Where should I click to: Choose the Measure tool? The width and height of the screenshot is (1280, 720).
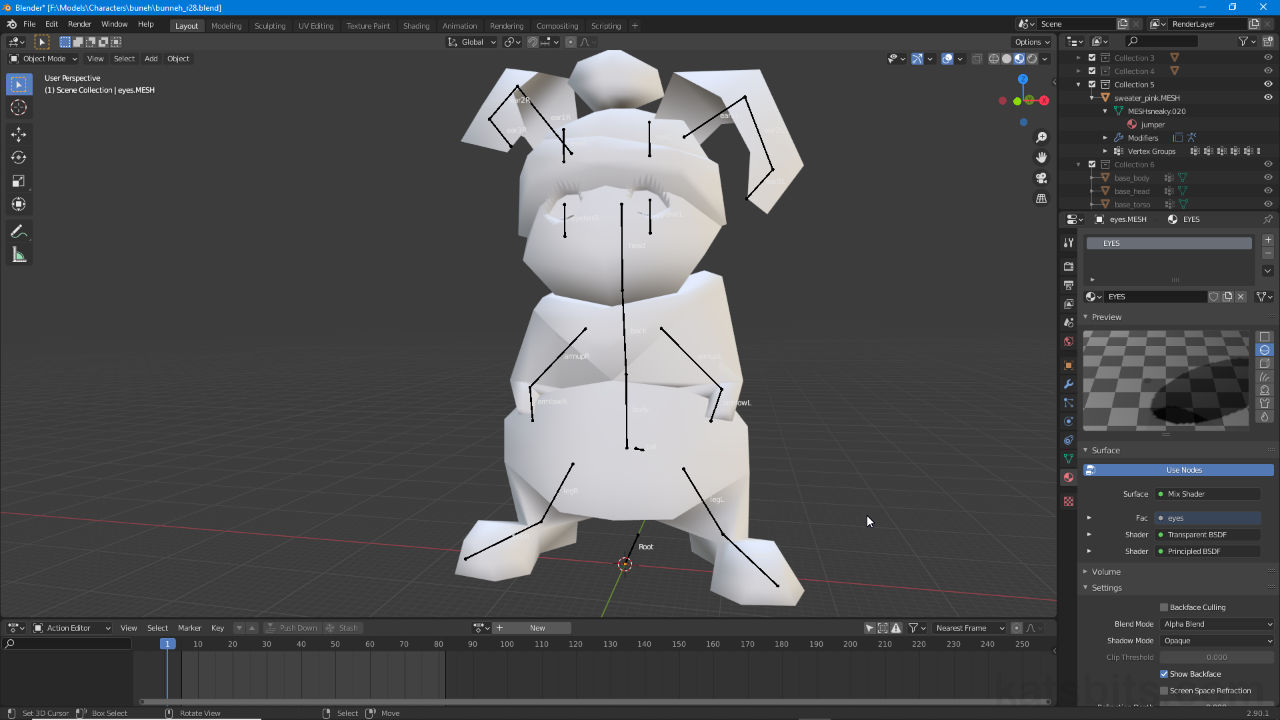(x=19, y=255)
